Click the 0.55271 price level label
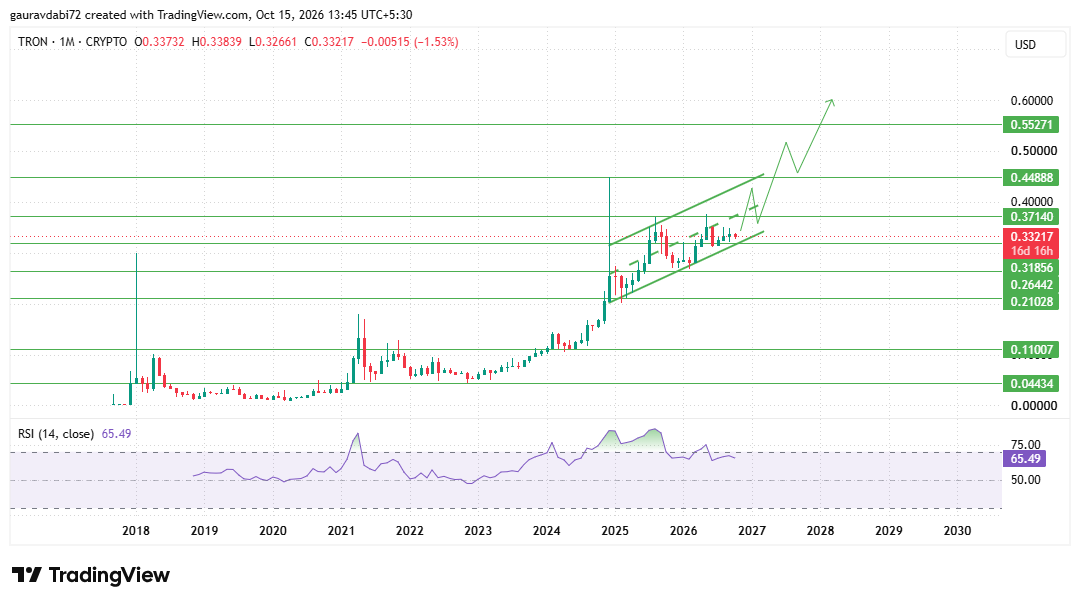This screenshot has width=1080, height=605. tap(1030, 125)
